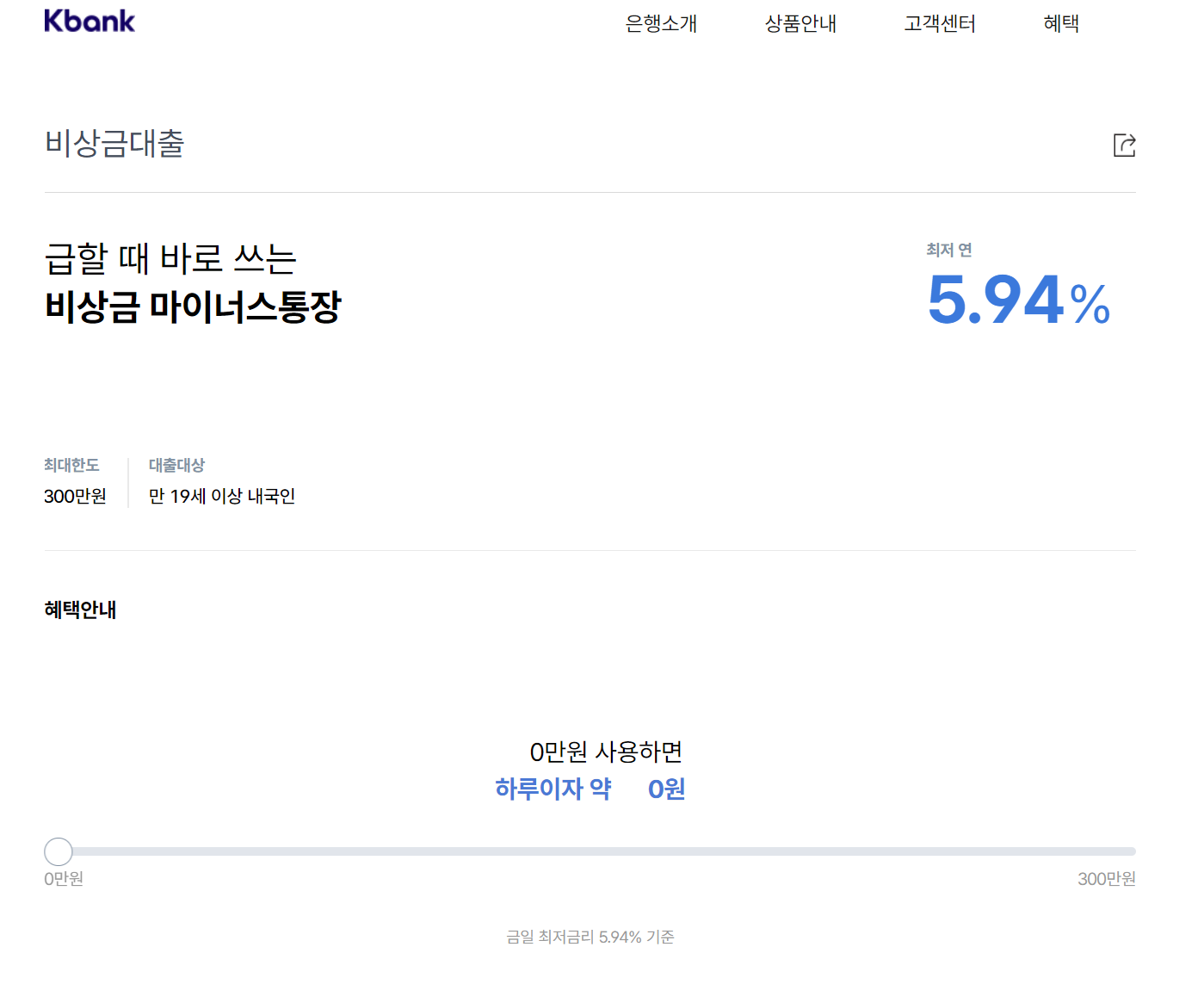The image size is (1204, 984).
Task: Open the 혜택 menu
Action: click(1061, 23)
